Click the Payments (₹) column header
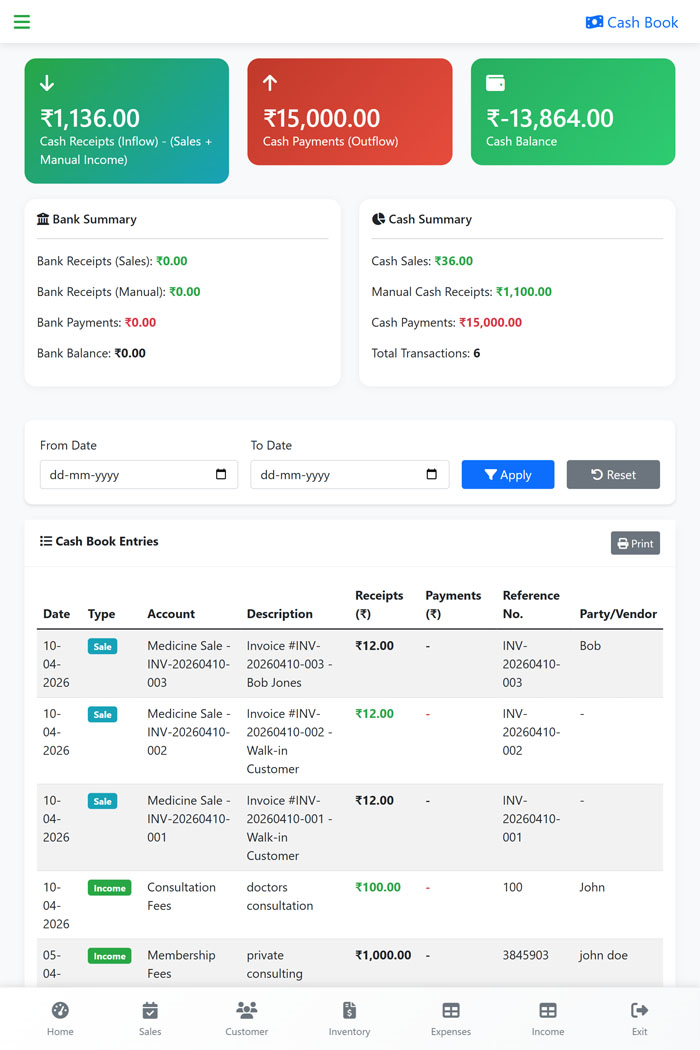The height and width of the screenshot is (1050, 700). click(x=453, y=605)
